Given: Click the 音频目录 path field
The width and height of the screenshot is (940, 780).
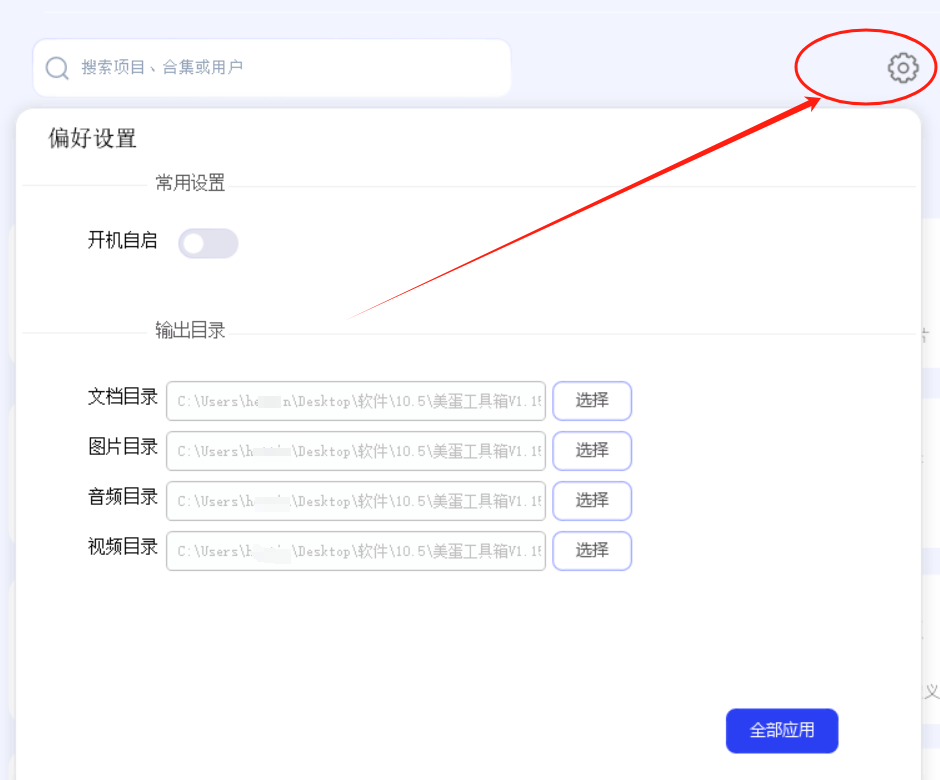Looking at the screenshot, I should point(356,501).
